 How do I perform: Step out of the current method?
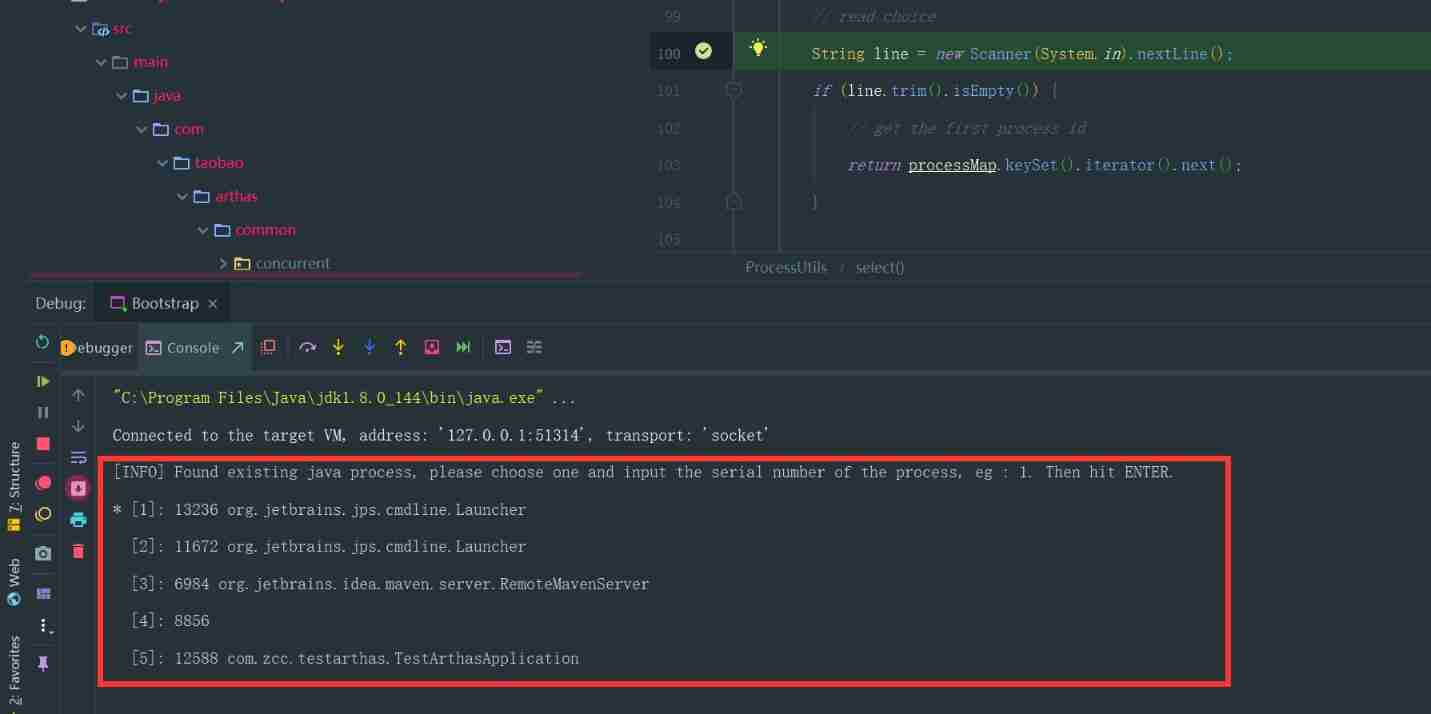coord(400,347)
